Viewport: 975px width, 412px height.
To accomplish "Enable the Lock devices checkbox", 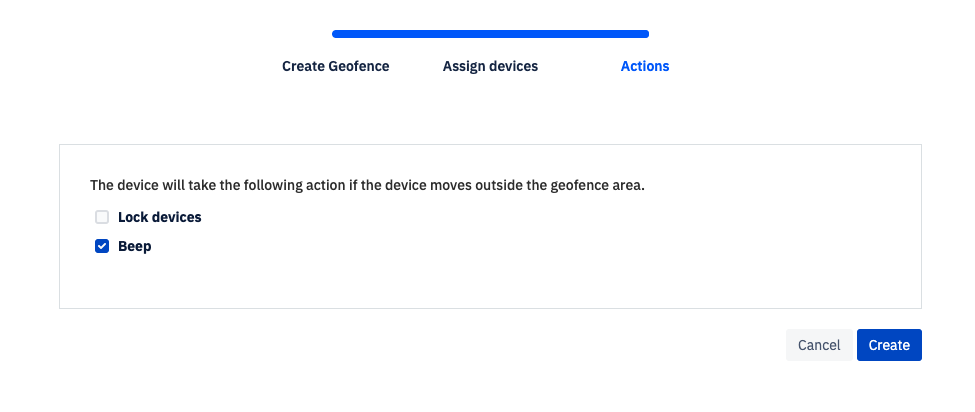I will point(102,217).
